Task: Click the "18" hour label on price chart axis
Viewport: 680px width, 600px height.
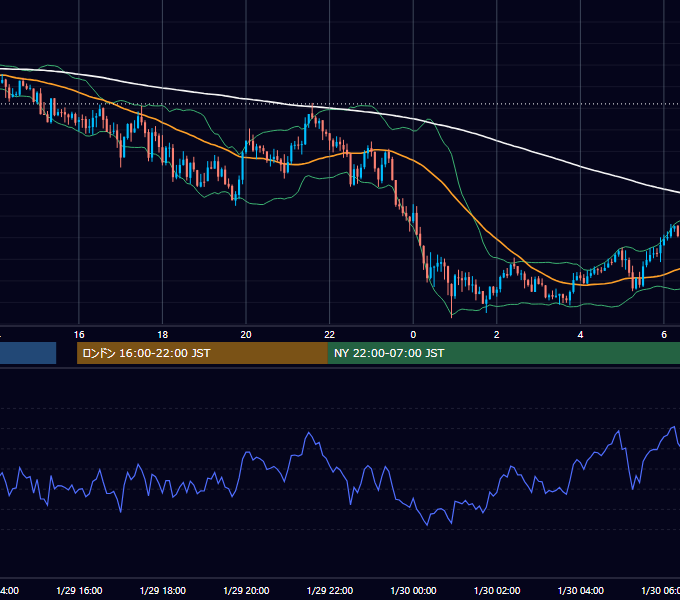Action: point(162,335)
